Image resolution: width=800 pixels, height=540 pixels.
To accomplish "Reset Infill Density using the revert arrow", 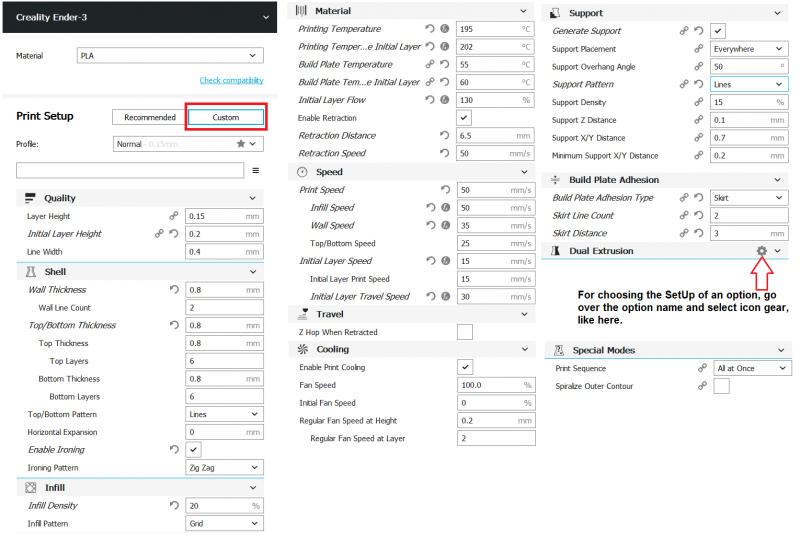I will coord(174,506).
